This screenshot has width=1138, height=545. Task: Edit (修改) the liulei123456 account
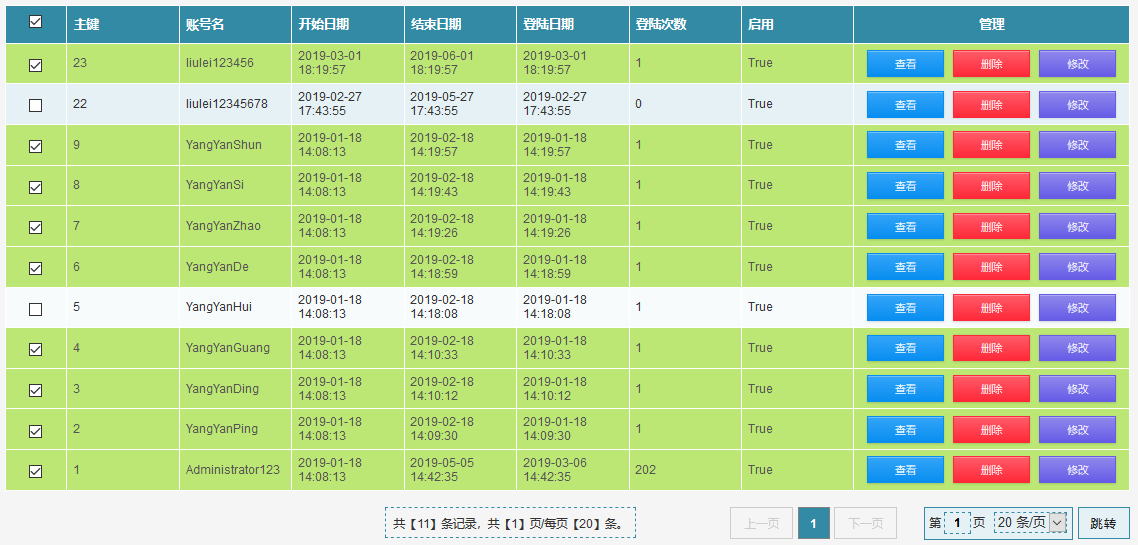1078,64
